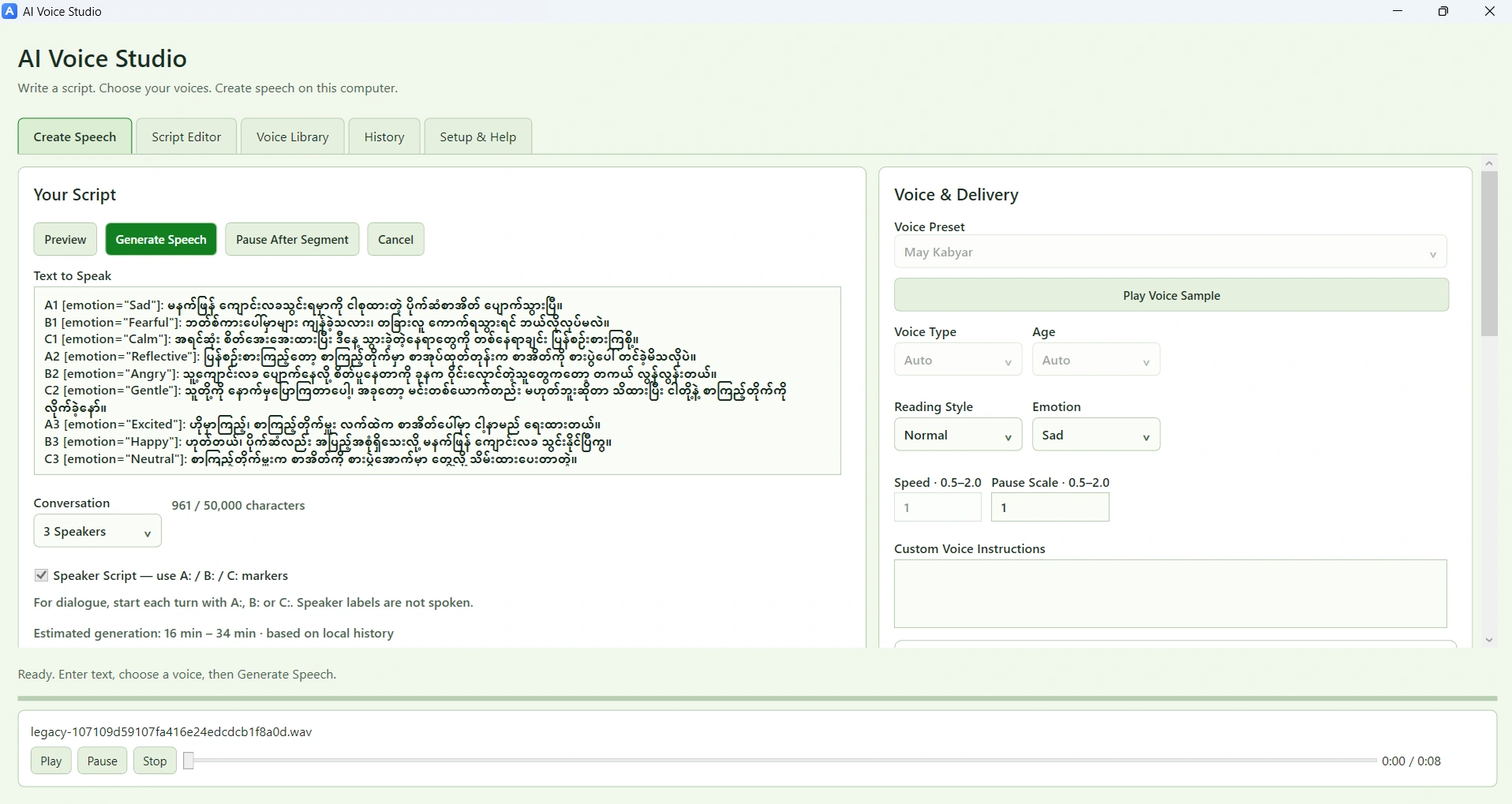Click the 'Ready. Enter text' status message
The width and height of the screenshot is (1512, 804).
[x=178, y=674]
